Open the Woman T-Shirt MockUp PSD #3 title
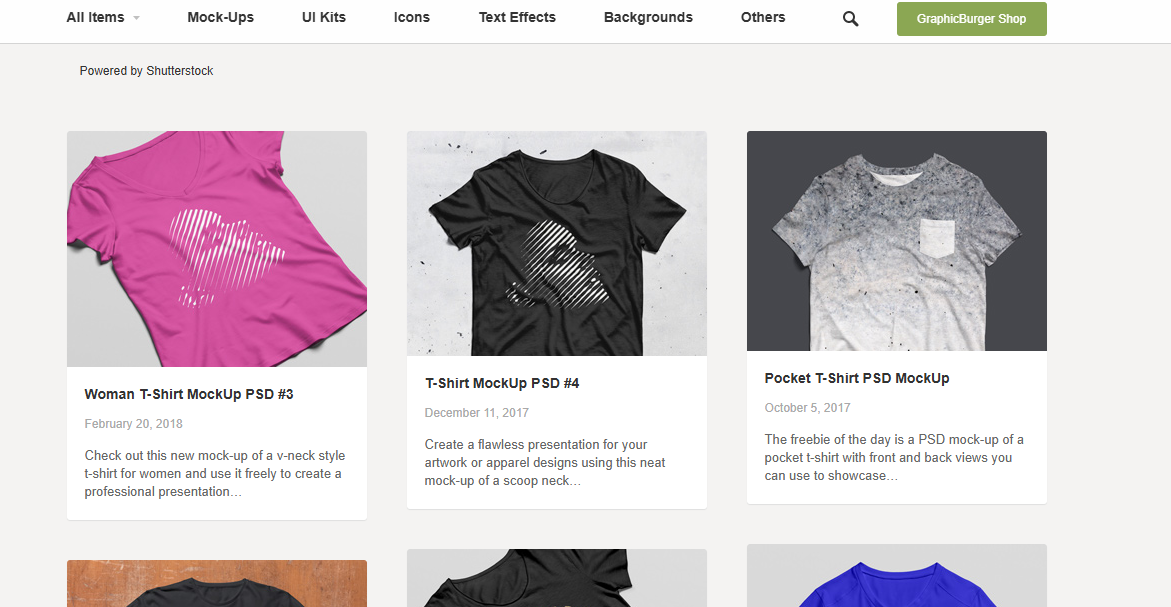The image size is (1171, 607). 189,394
